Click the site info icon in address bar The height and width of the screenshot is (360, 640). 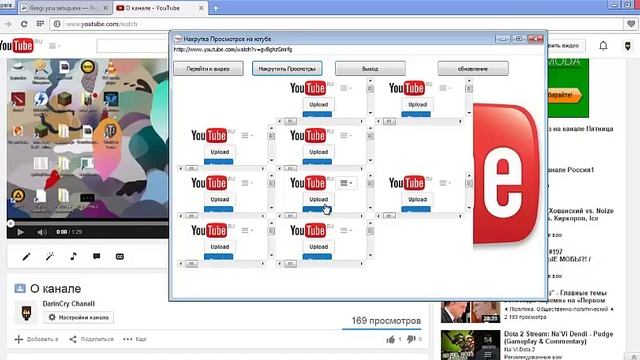pyautogui.click(x=57, y=24)
